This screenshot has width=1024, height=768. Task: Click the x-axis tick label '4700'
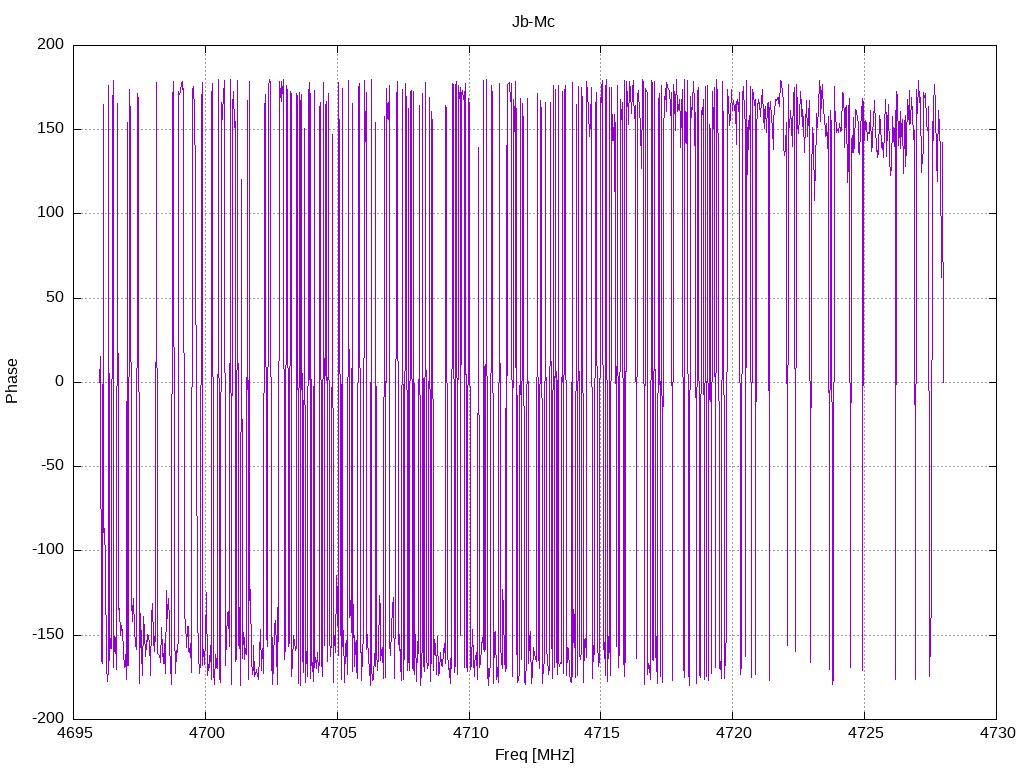pyautogui.click(x=206, y=733)
